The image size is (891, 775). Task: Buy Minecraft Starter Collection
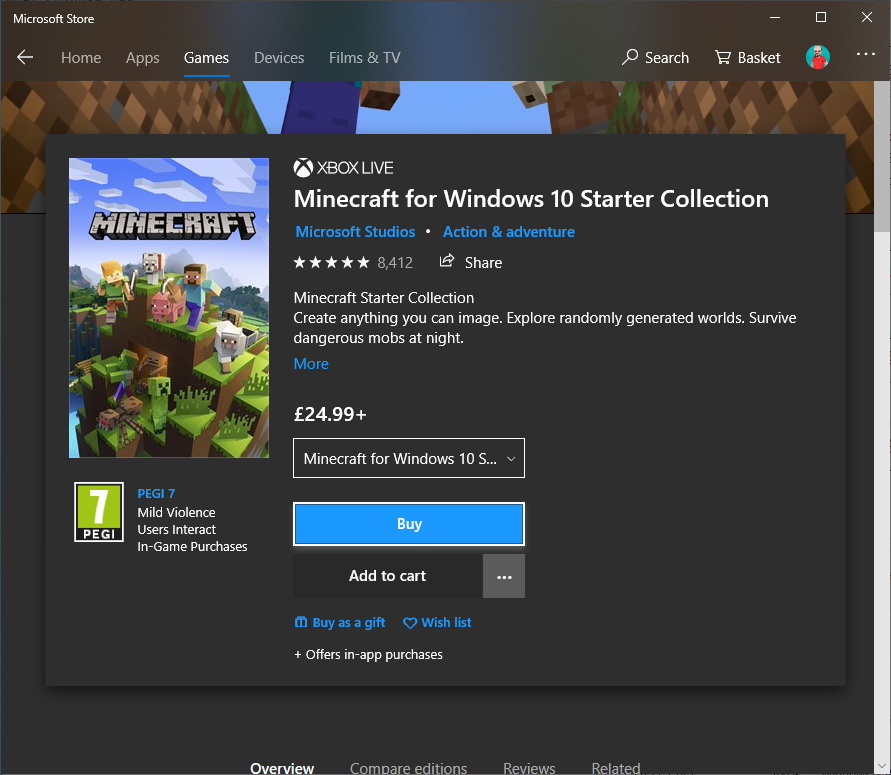pos(408,523)
